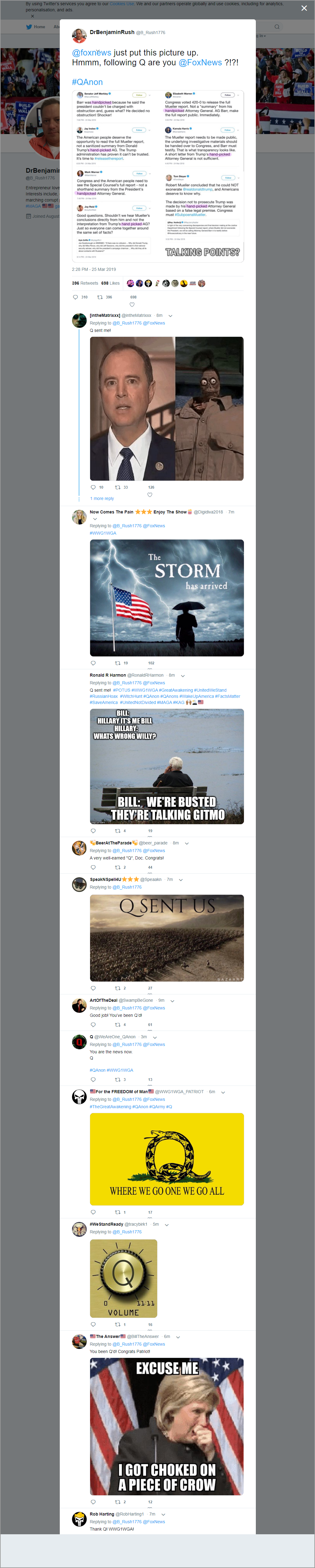Image resolution: width=315 pixels, height=1568 pixels.
Task: Open the @FoxNews mention in main tweet
Action: point(200,63)
